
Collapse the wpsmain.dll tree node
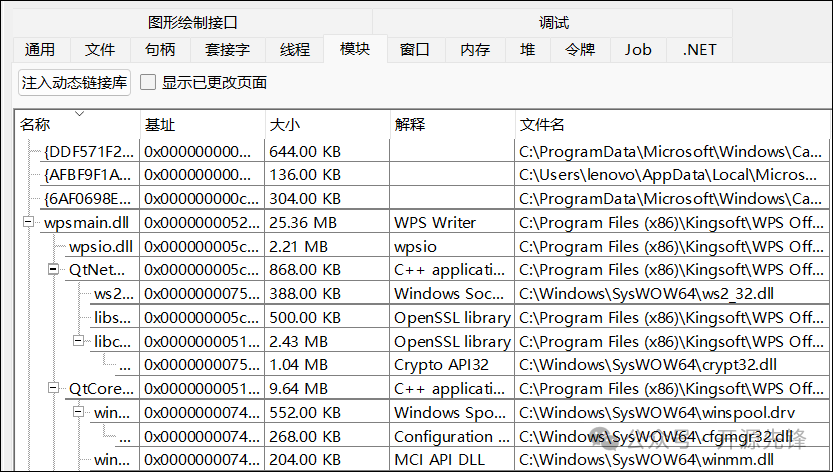coord(28,222)
